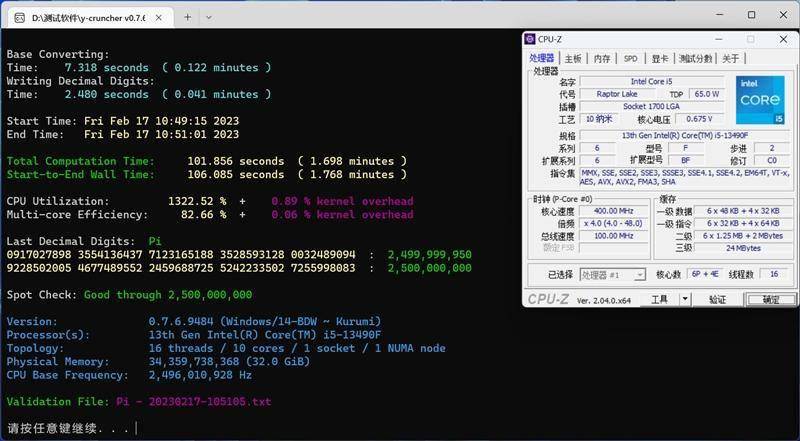
Task: Click the name field showing Intel Core i5
Action: coord(652,82)
